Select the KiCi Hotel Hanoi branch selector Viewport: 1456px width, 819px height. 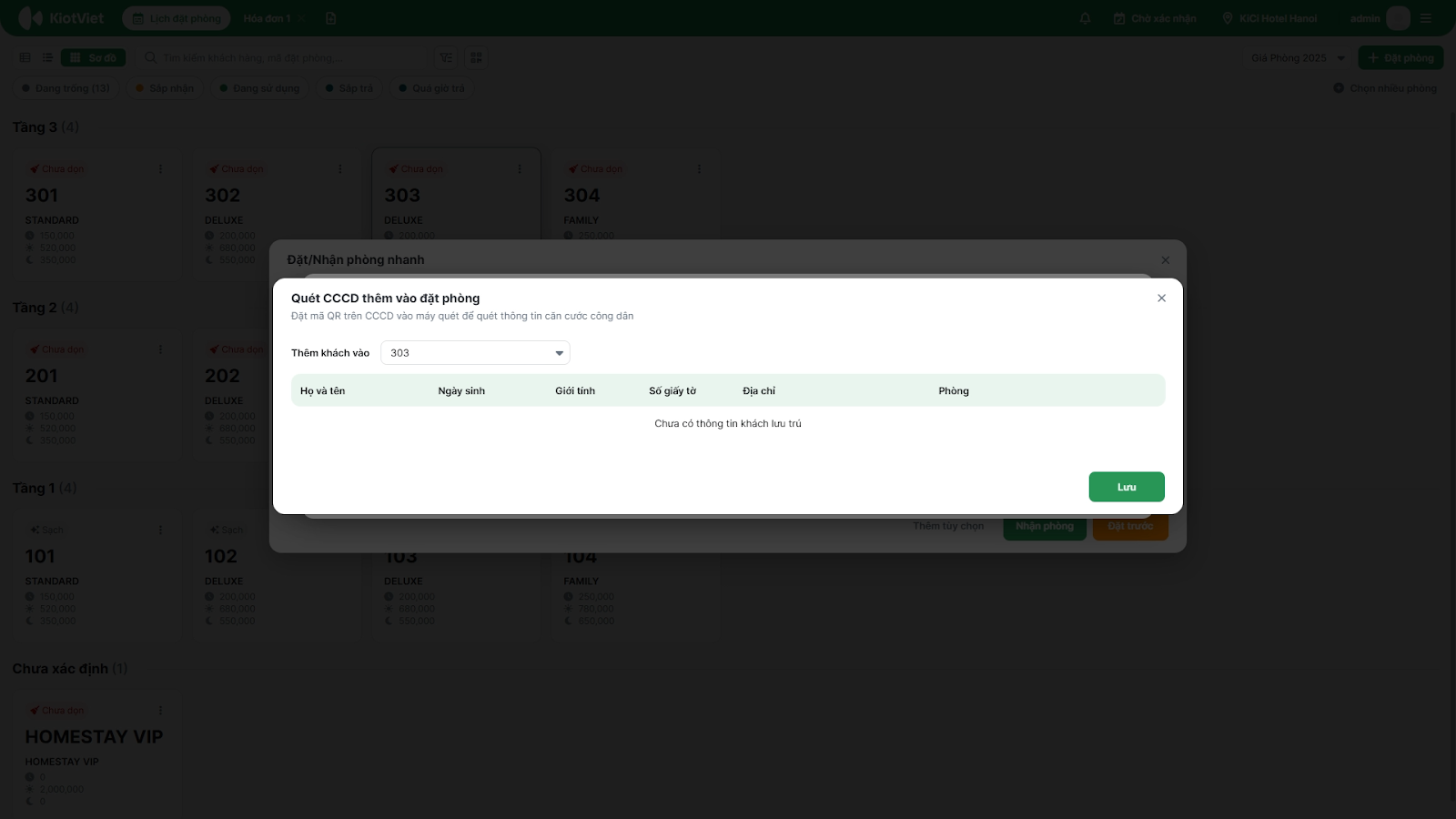(1269, 18)
